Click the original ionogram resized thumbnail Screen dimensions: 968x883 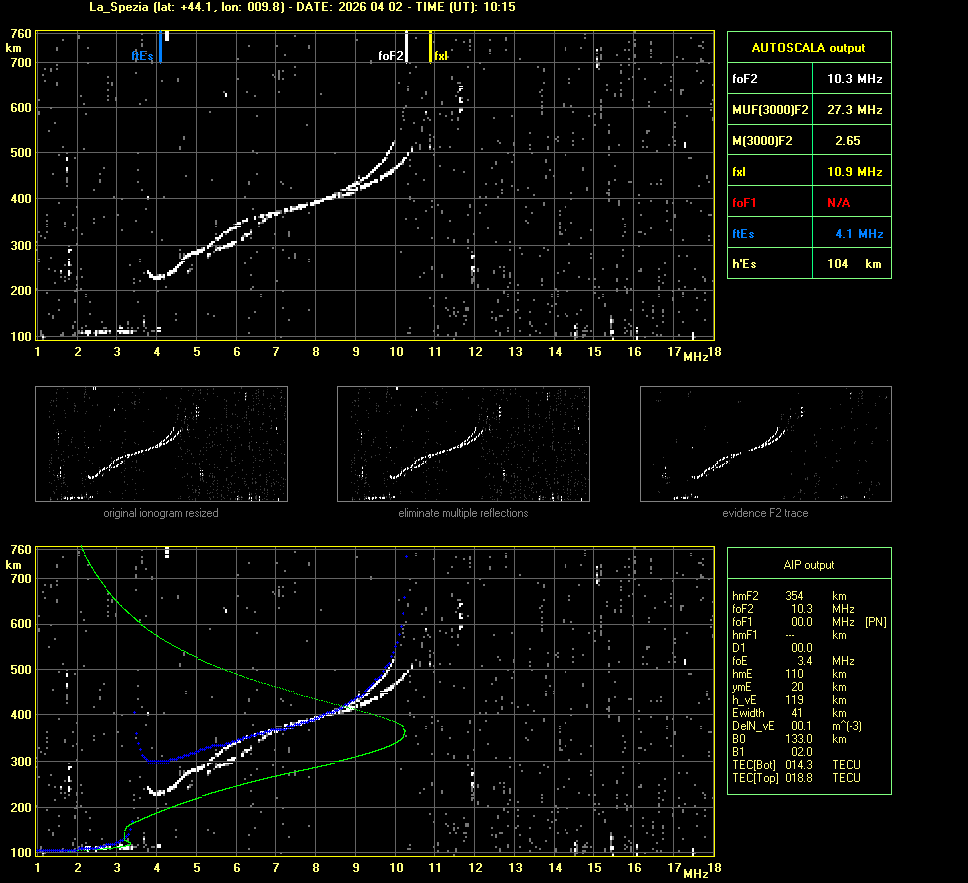coord(161,443)
